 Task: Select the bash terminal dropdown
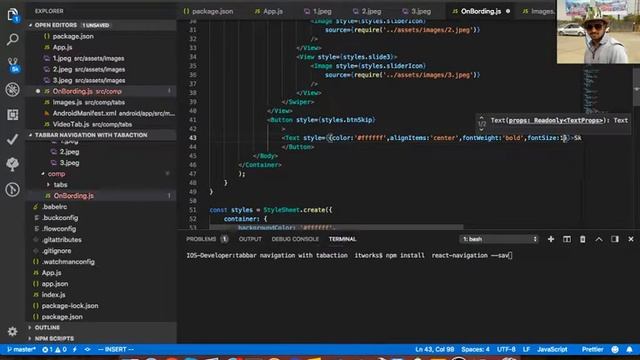pos(499,239)
